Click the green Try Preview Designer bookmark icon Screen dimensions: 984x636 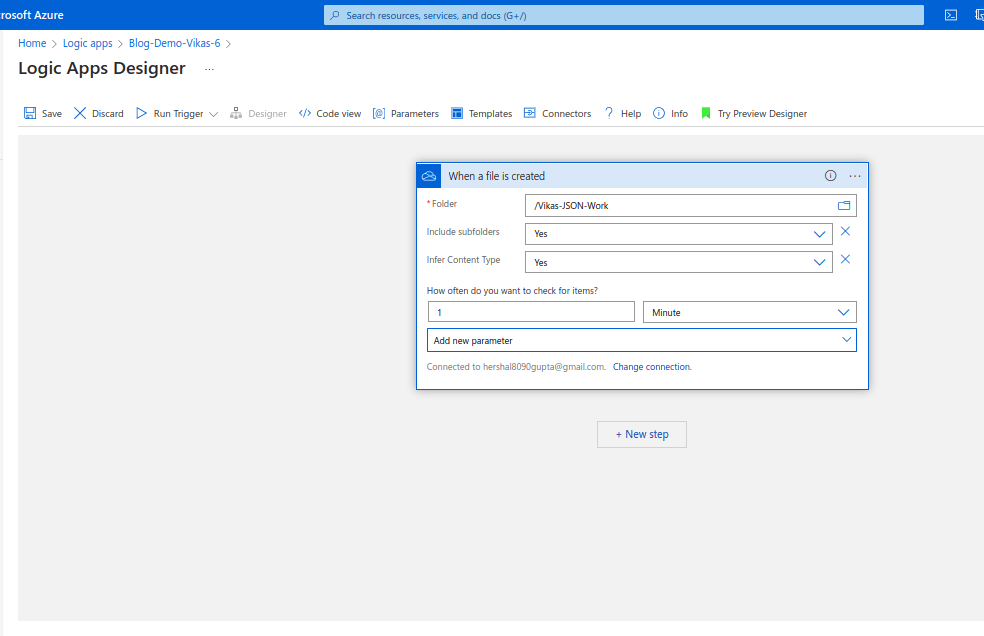tap(706, 113)
